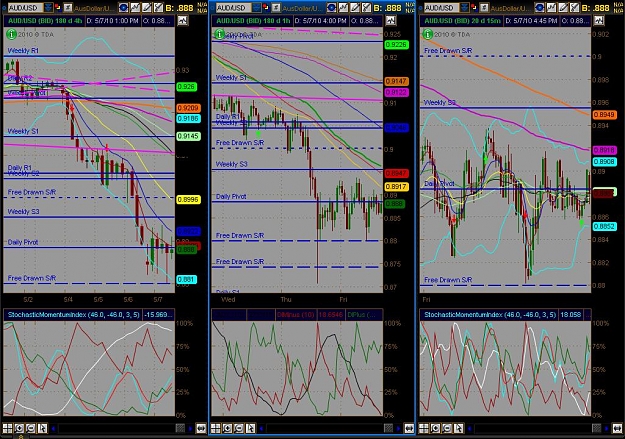Viewport: 625px width, 439px height.
Task: Click the AUD/USD symbol field in left chart
Action: tap(26, 8)
